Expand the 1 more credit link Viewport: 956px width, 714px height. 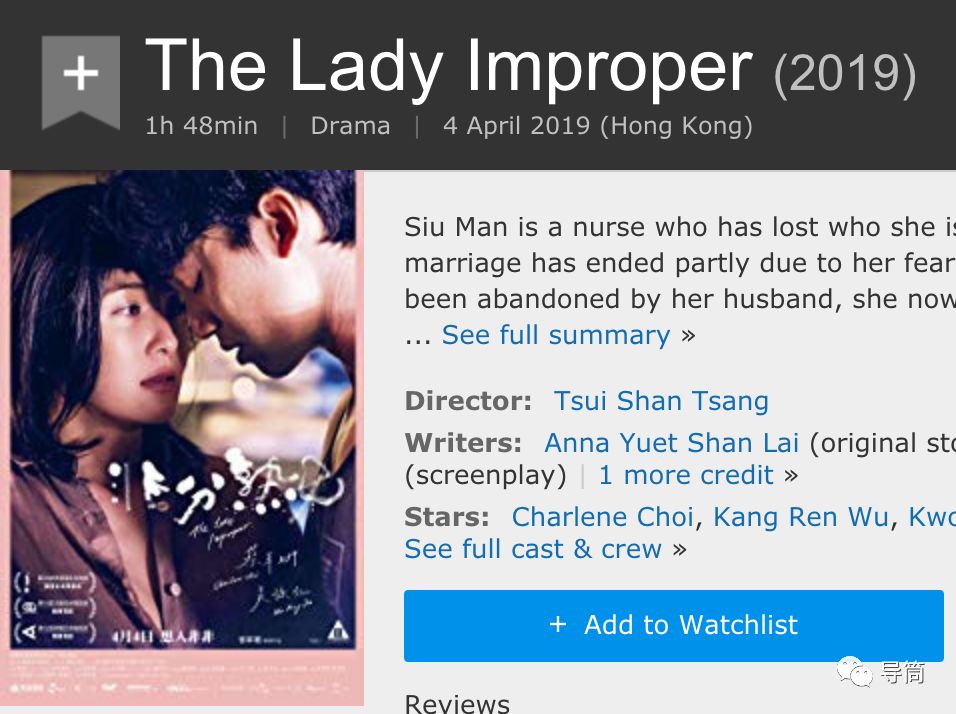pos(686,475)
